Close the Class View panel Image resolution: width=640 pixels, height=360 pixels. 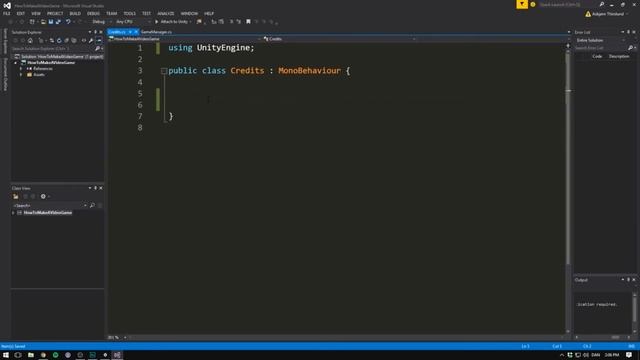[101, 188]
